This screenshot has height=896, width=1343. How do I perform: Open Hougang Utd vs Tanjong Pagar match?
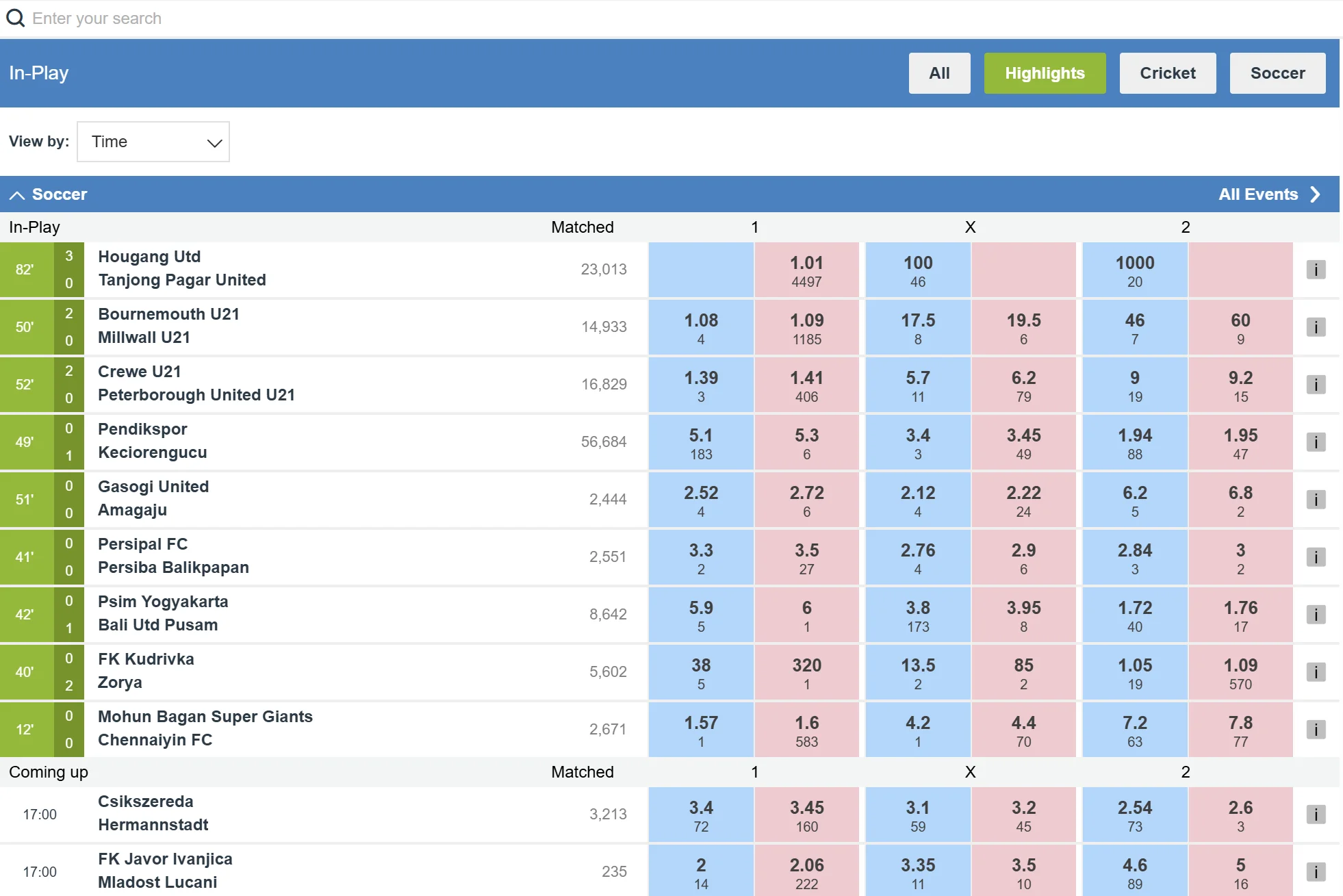tap(181, 268)
